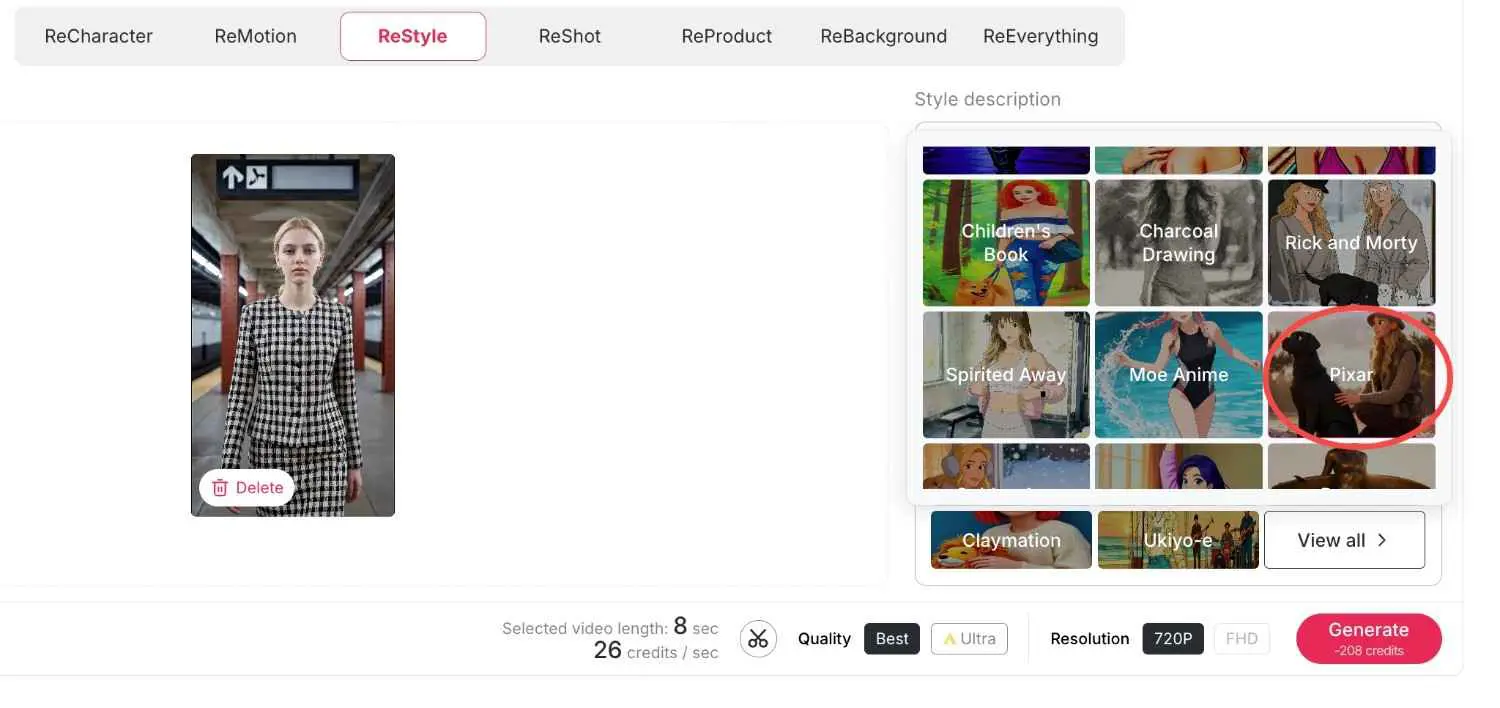Image resolution: width=1500 pixels, height=708 pixels.
Task: Click the trash icon on Delete button
Action: click(220, 487)
